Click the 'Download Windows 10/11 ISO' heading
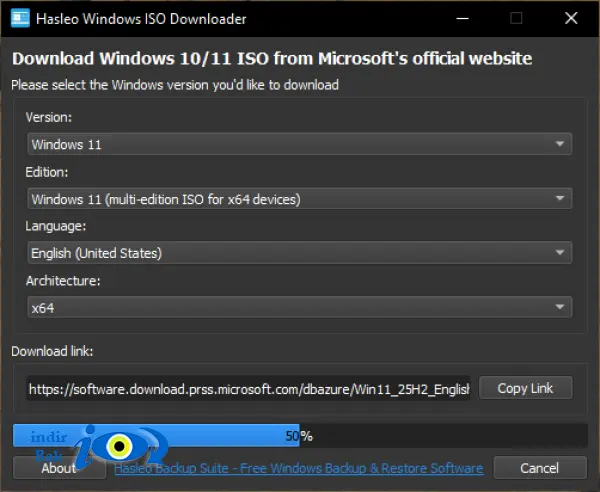The height and width of the screenshot is (492, 600). [272, 59]
